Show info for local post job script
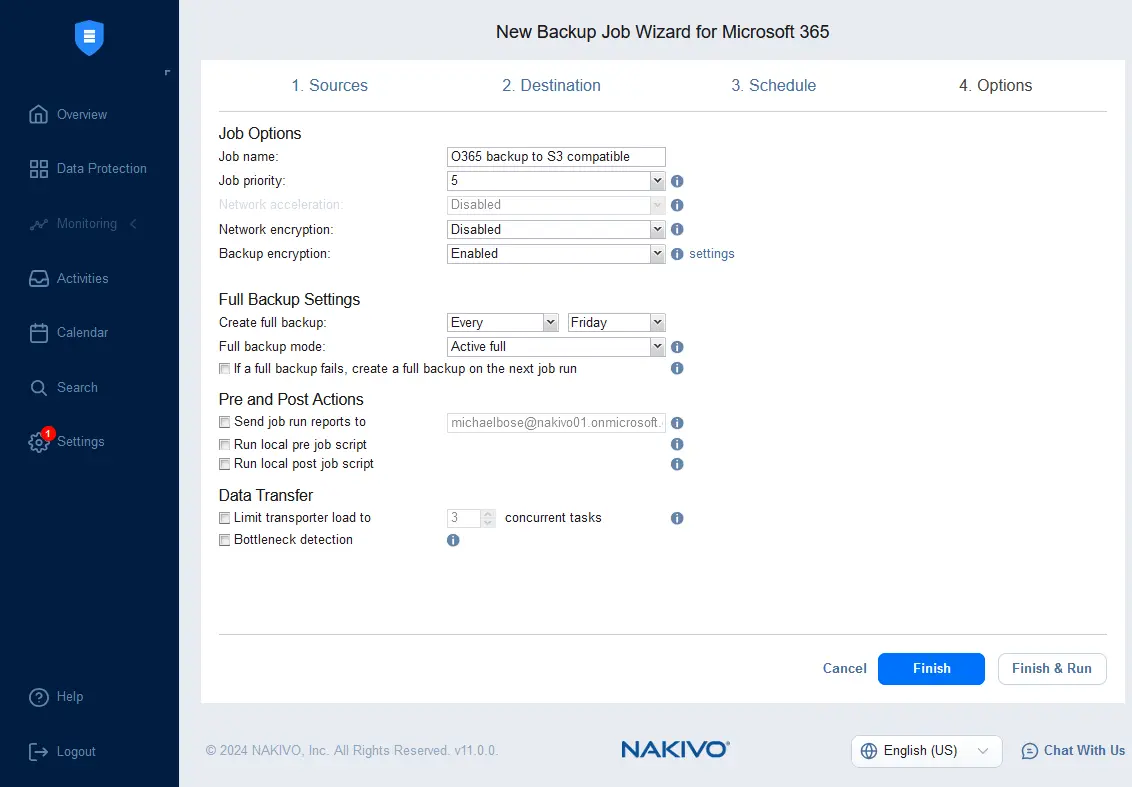 677,464
